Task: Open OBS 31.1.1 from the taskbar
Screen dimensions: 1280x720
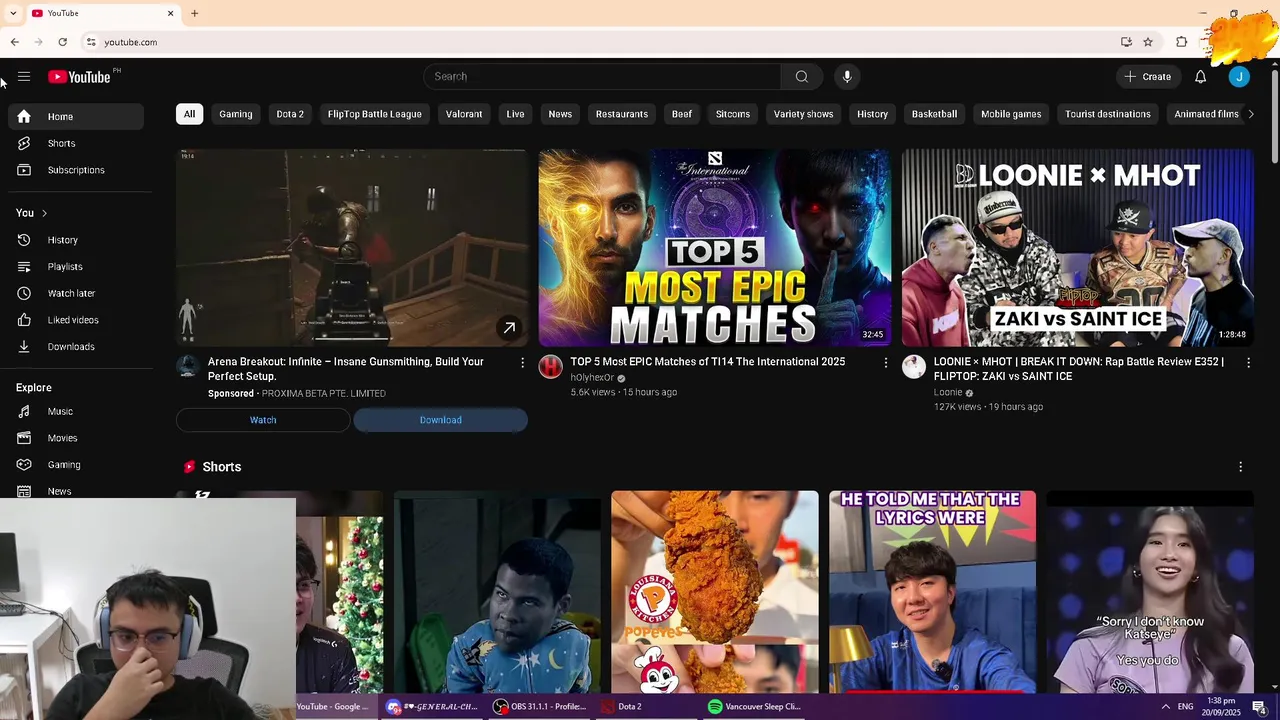Action: [540, 707]
